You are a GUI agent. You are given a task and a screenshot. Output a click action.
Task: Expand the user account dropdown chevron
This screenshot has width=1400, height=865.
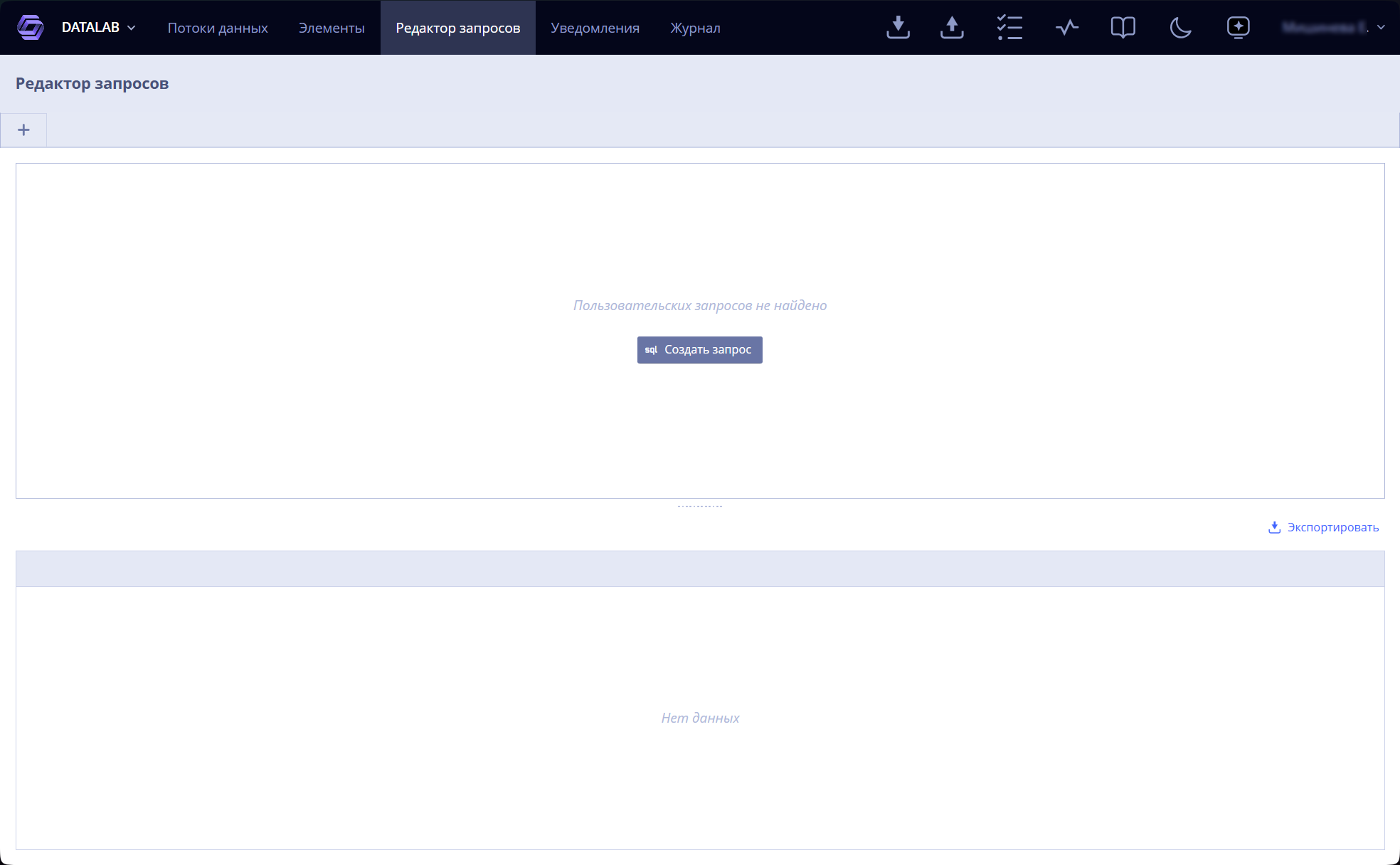pyautogui.click(x=1381, y=28)
